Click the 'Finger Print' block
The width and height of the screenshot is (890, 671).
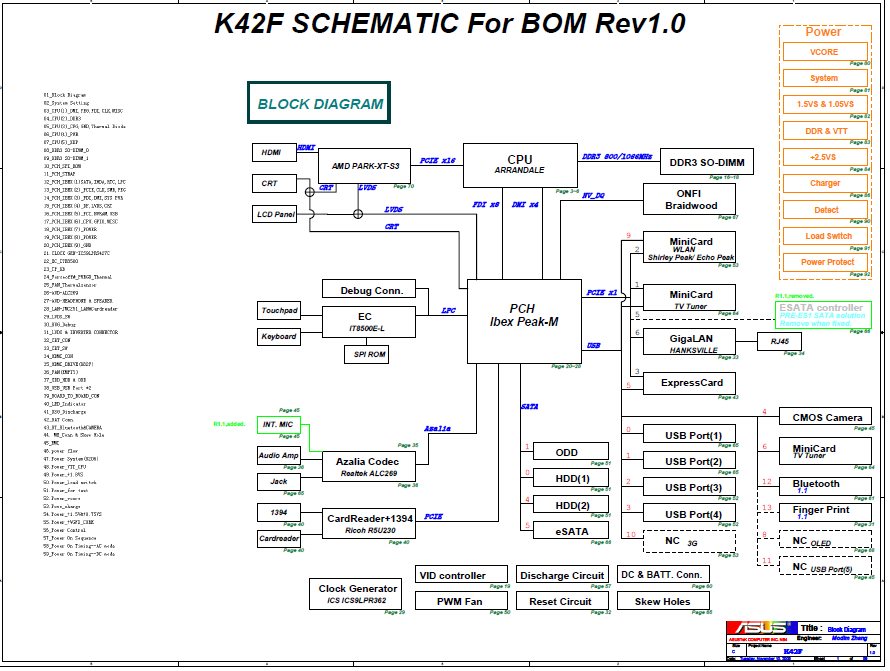(x=825, y=513)
